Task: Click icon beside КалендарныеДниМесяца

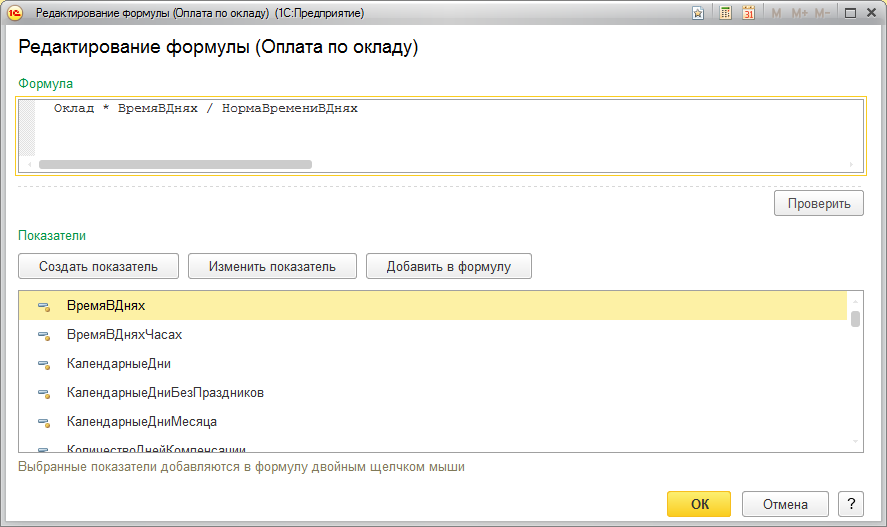Action: pos(44,422)
